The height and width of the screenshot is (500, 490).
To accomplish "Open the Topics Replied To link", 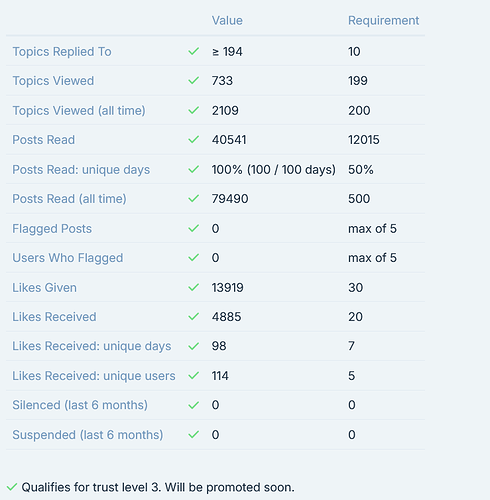I will coord(62,52).
